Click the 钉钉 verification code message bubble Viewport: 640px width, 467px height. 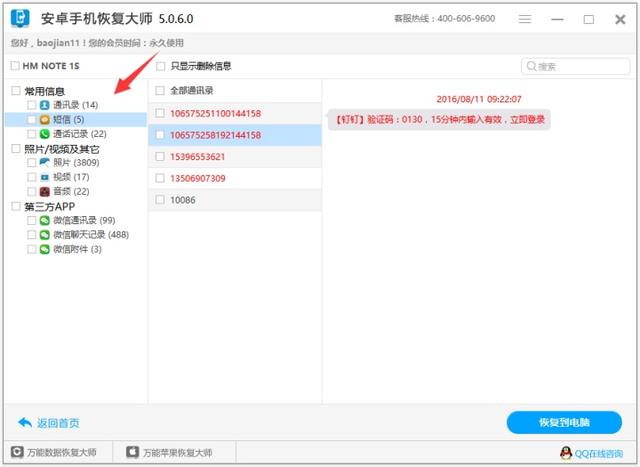pyautogui.click(x=439, y=120)
